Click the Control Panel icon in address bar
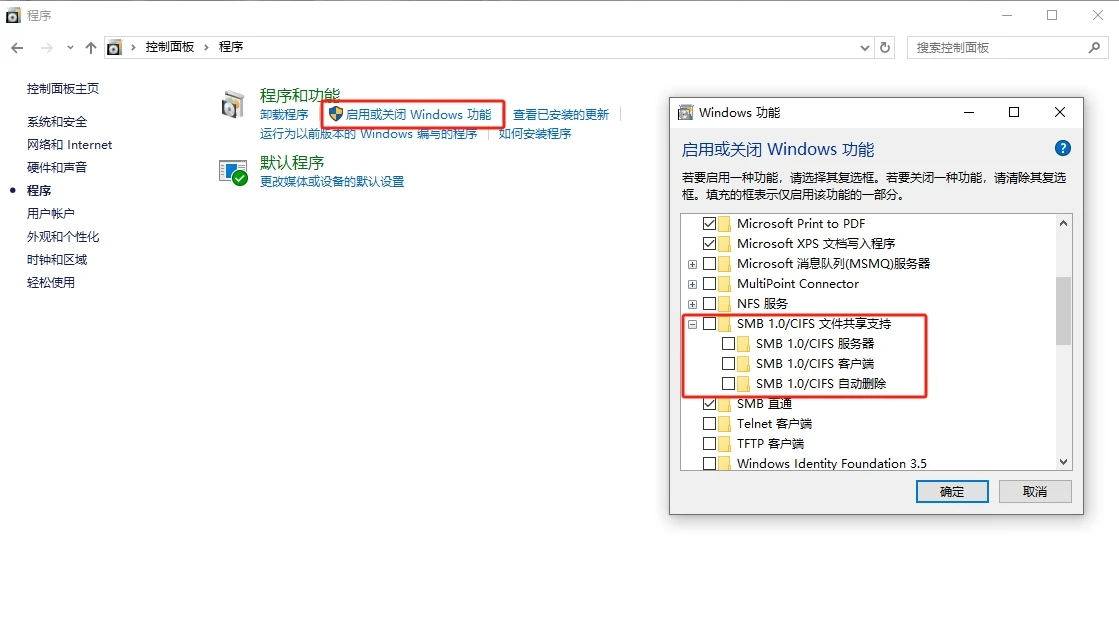 click(x=114, y=48)
